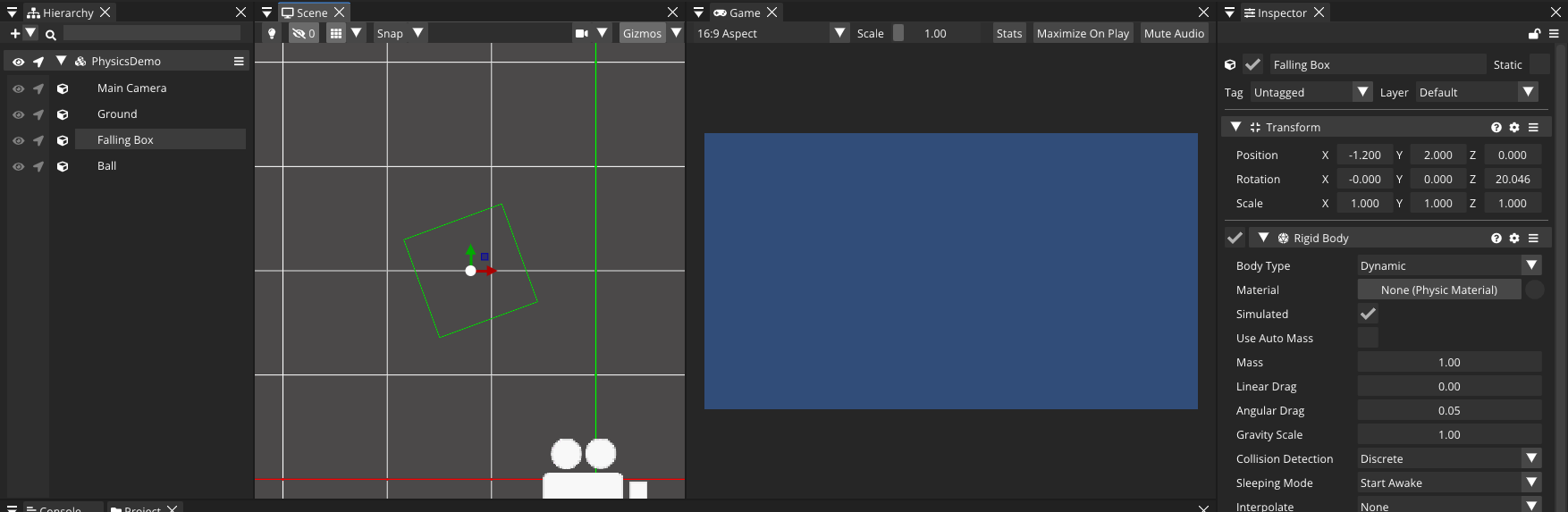Toggle hidden objects counter in the Scene toolbar

304,33
